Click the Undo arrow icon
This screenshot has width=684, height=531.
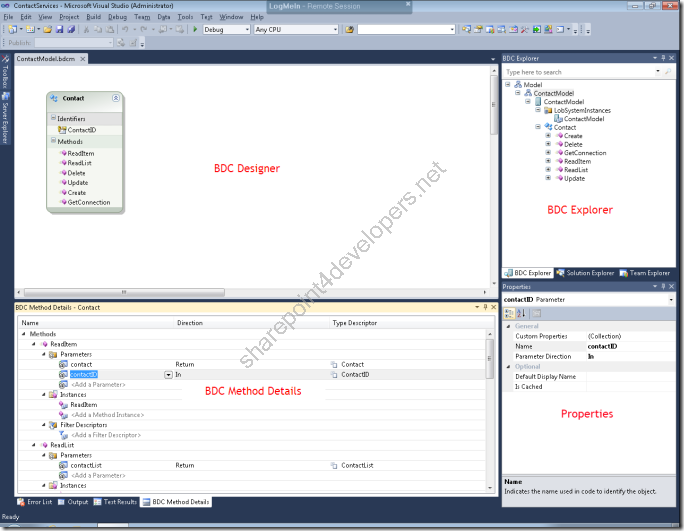[125, 29]
